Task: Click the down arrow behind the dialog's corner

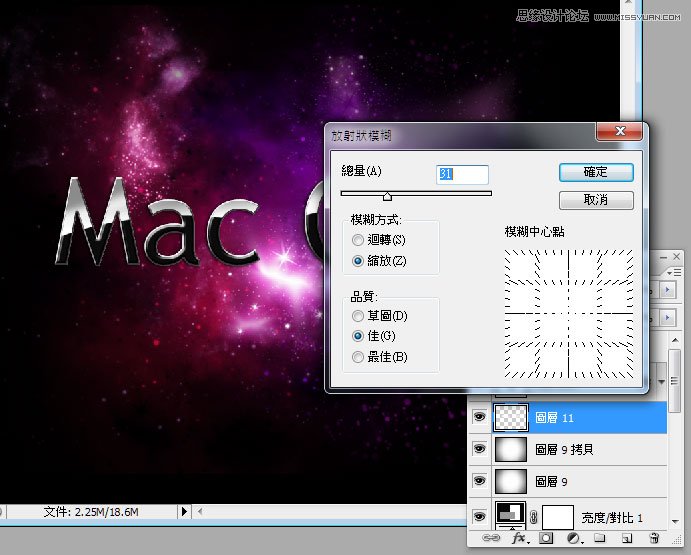Action: click(x=661, y=382)
